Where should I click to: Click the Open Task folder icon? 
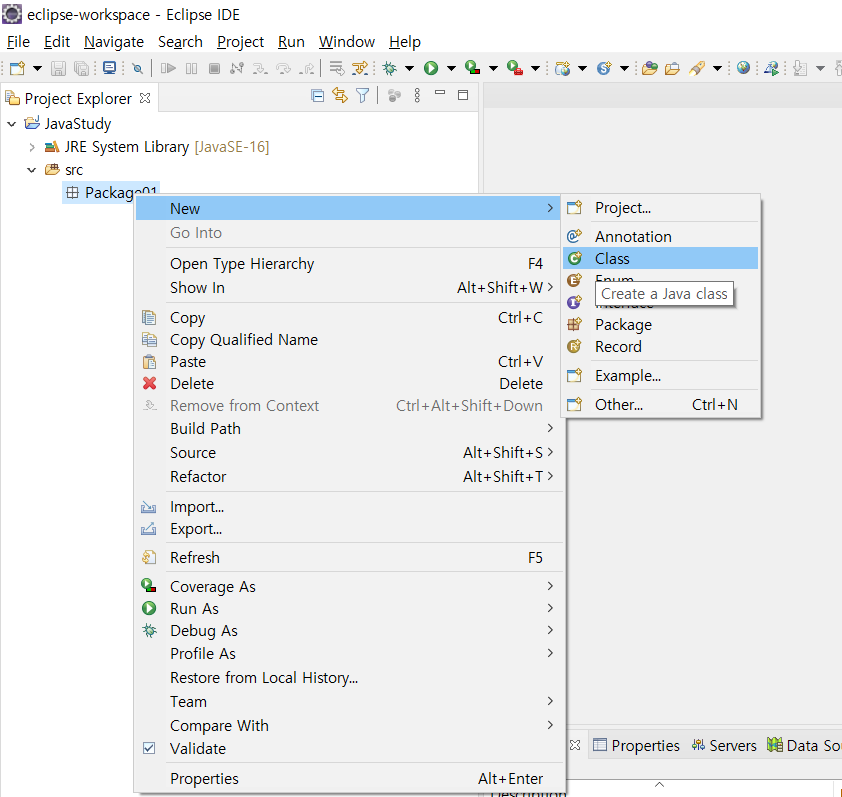(672, 68)
